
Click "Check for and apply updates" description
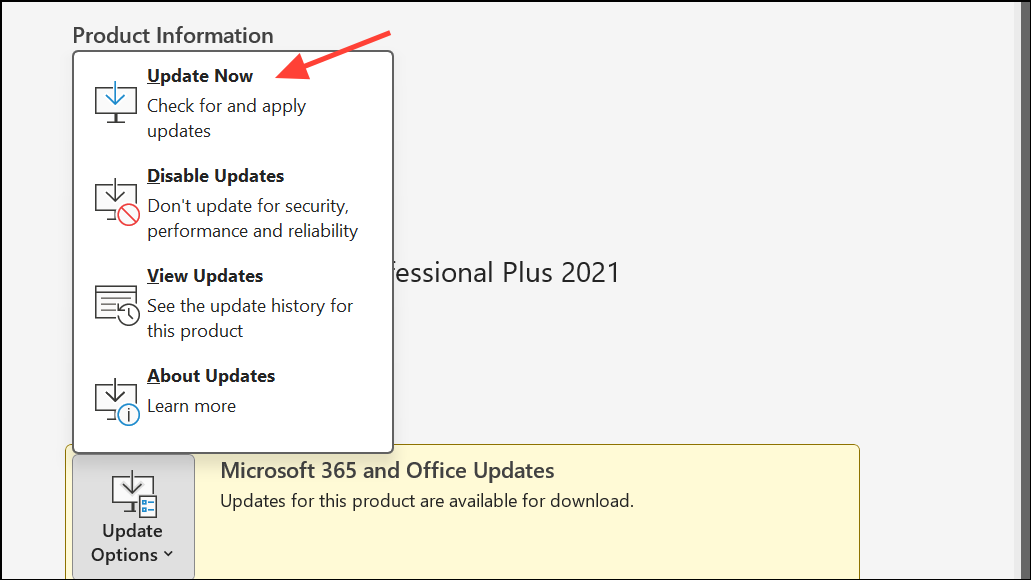[x=226, y=118]
